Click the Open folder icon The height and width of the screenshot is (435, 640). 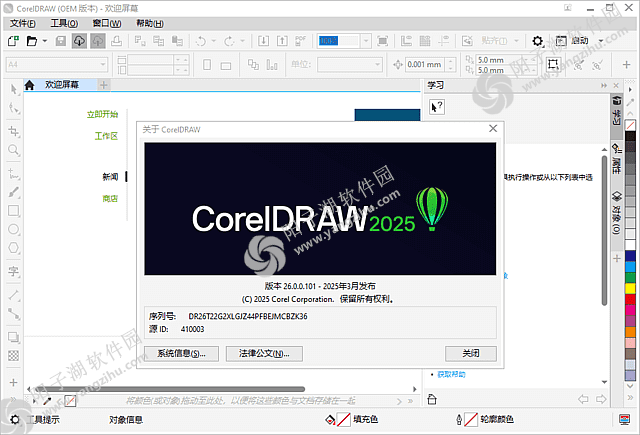tap(31, 41)
